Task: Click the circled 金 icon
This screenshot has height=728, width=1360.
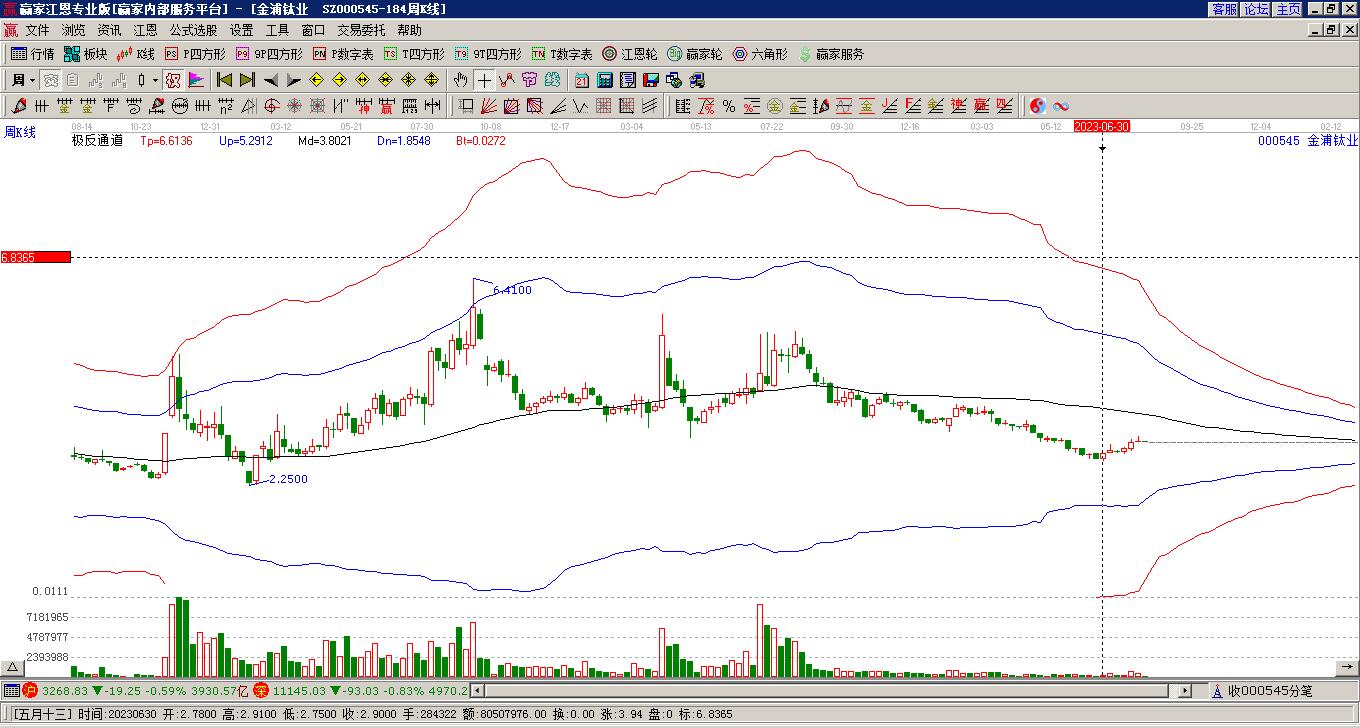Action: (775, 106)
